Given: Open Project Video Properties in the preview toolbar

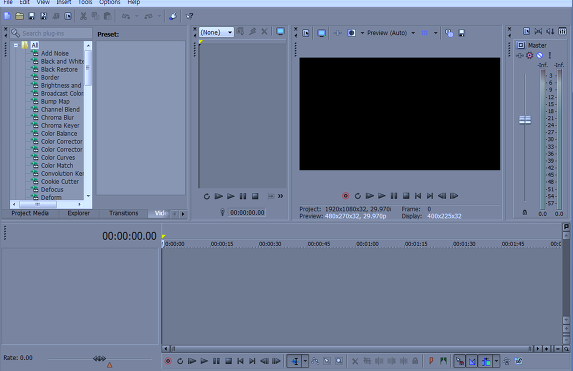Looking at the screenshot, I should coord(306,33).
